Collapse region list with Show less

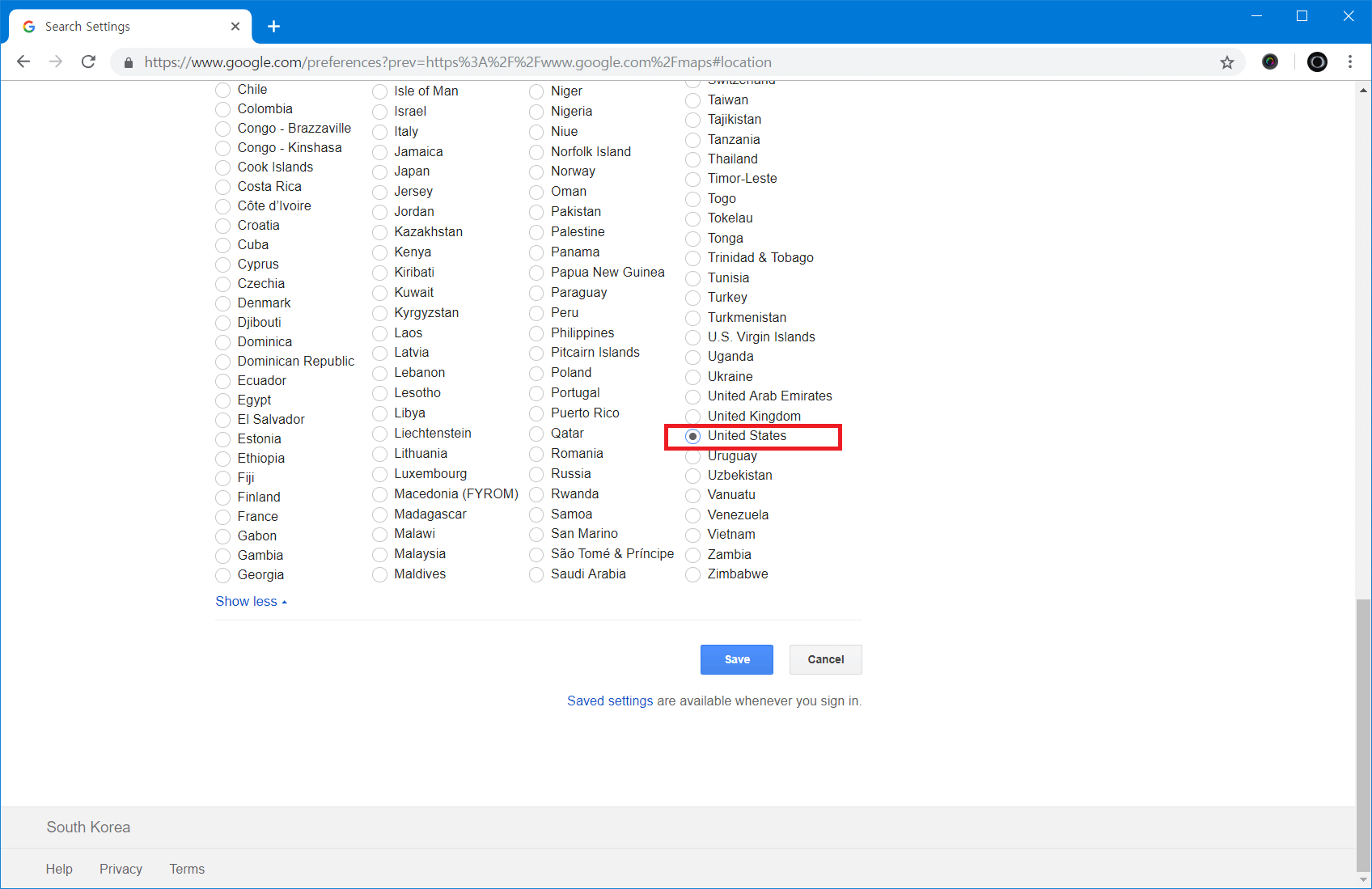[x=251, y=601]
